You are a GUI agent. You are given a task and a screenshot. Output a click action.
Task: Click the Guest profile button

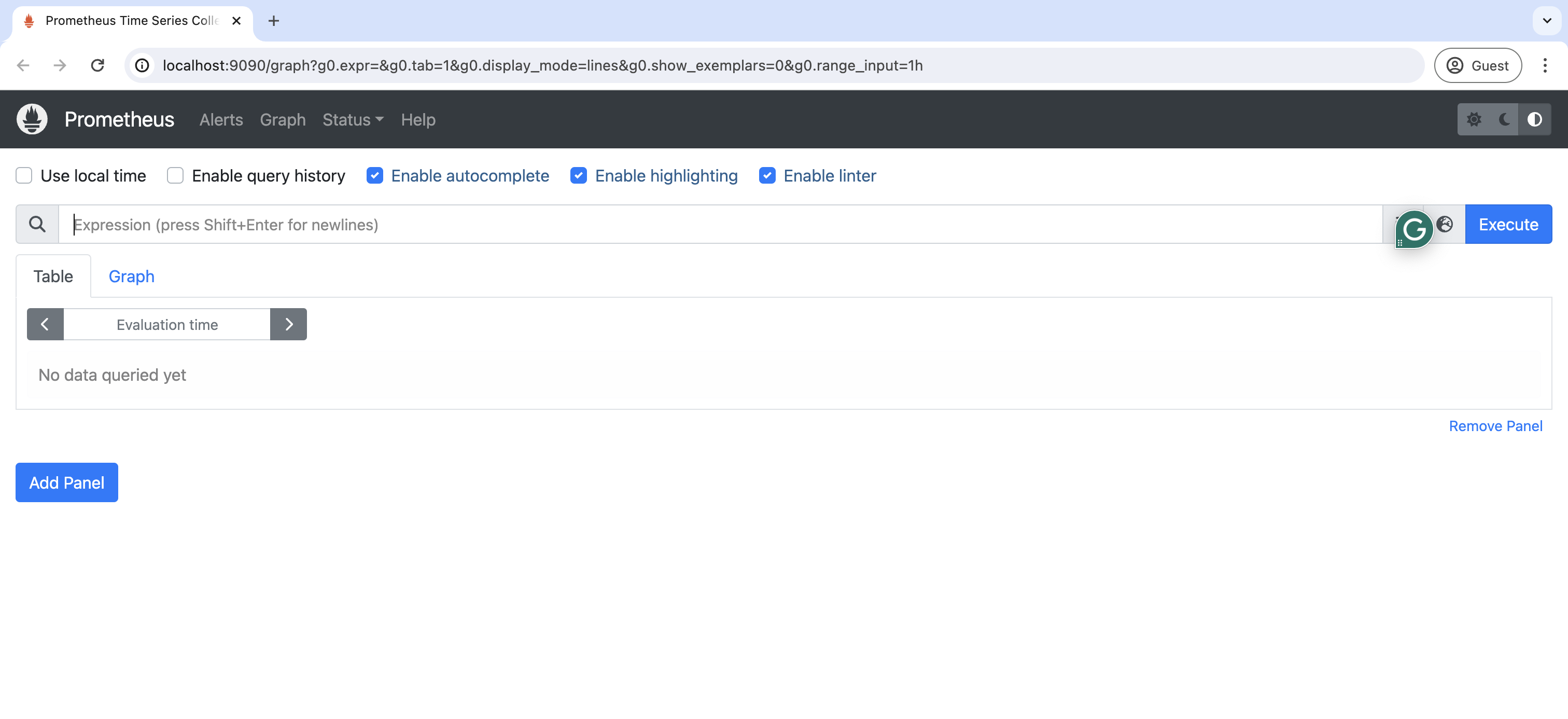[1477, 65]
